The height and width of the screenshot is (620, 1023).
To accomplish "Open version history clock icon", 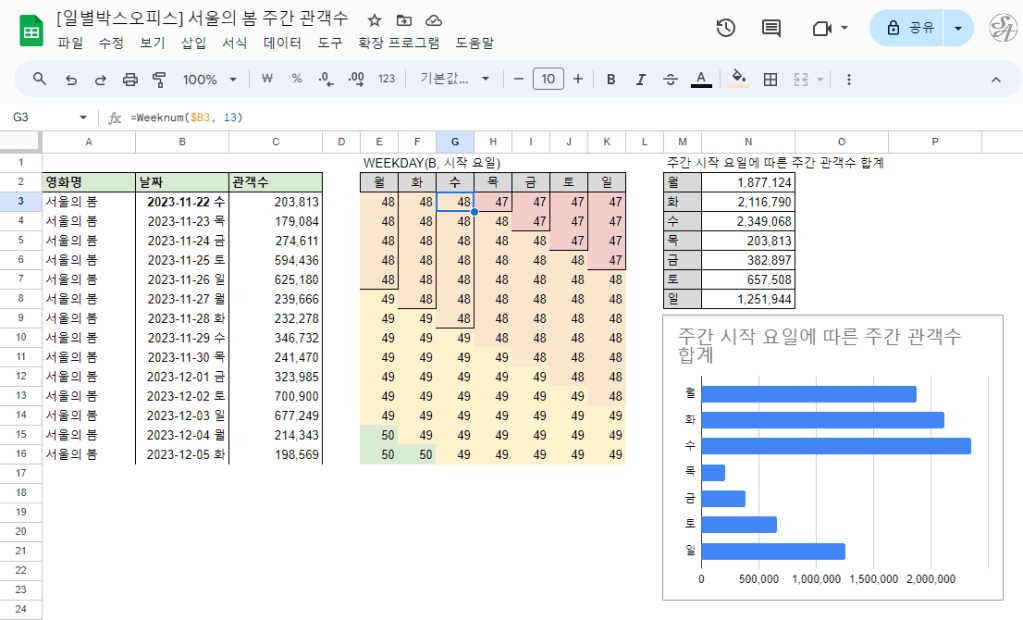I will pyautogui.click(x=726, y=28).
